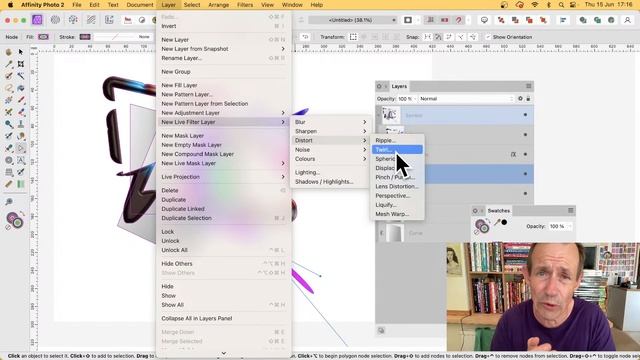Switch to the Swatches panel tab
The width and height of the screenshot is (640, 360).
(x=499, y=211)
